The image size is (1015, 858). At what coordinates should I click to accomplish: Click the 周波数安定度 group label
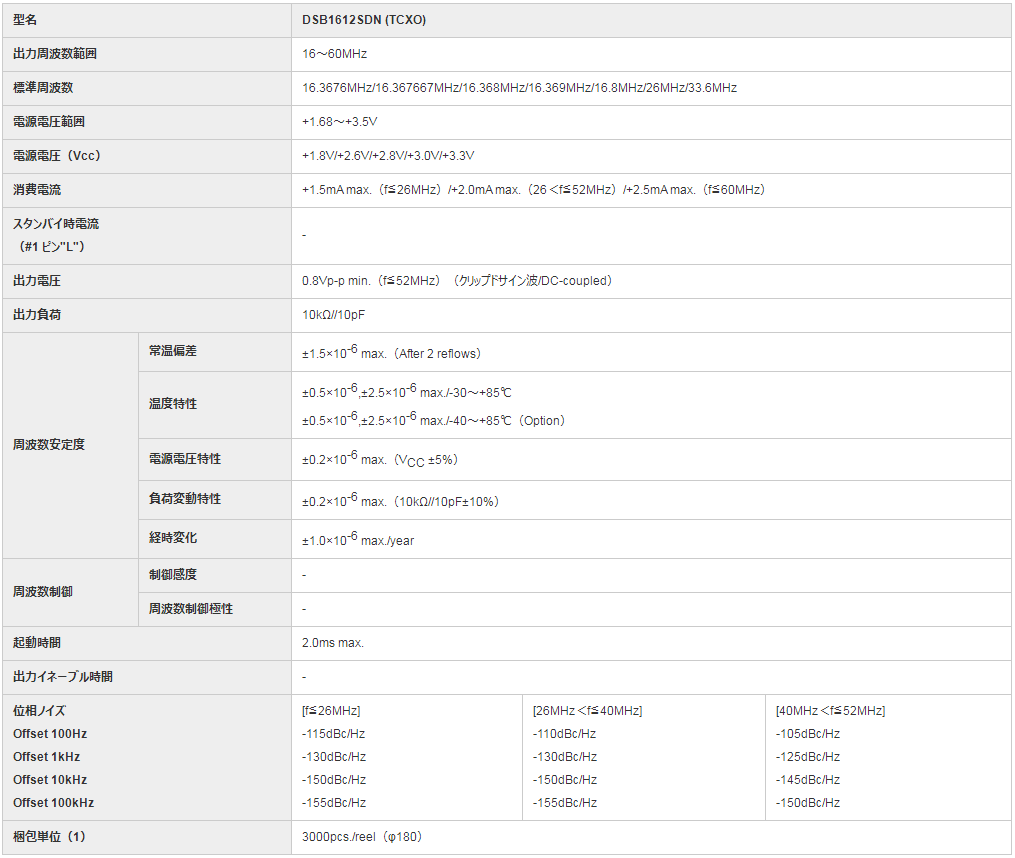(49, 445)
